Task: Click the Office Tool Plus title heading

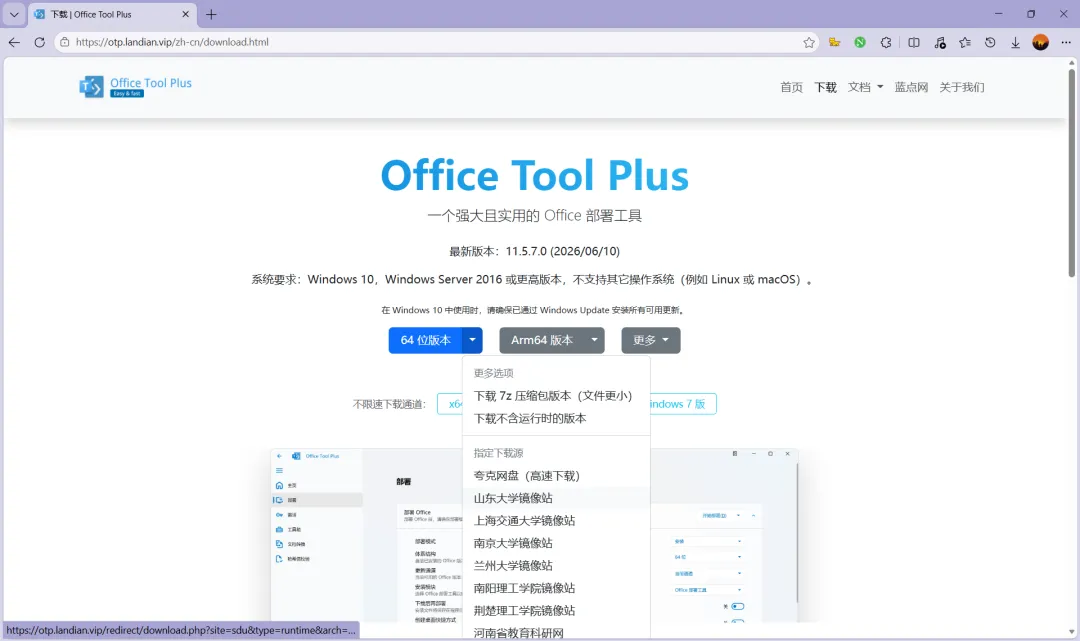Action: [x=534, y=175]
